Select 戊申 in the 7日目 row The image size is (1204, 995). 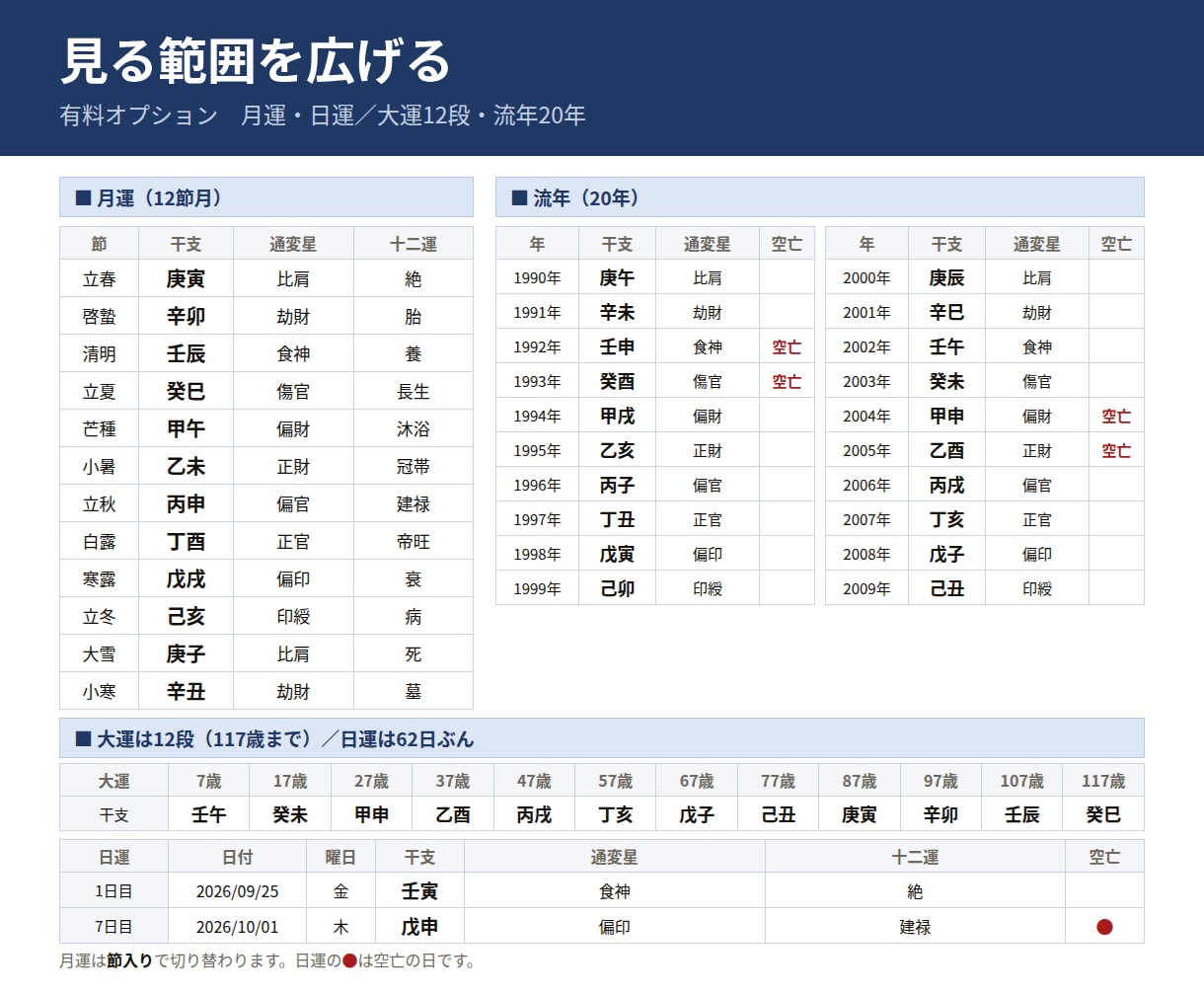pyautogui.click(x=419, y=927)
